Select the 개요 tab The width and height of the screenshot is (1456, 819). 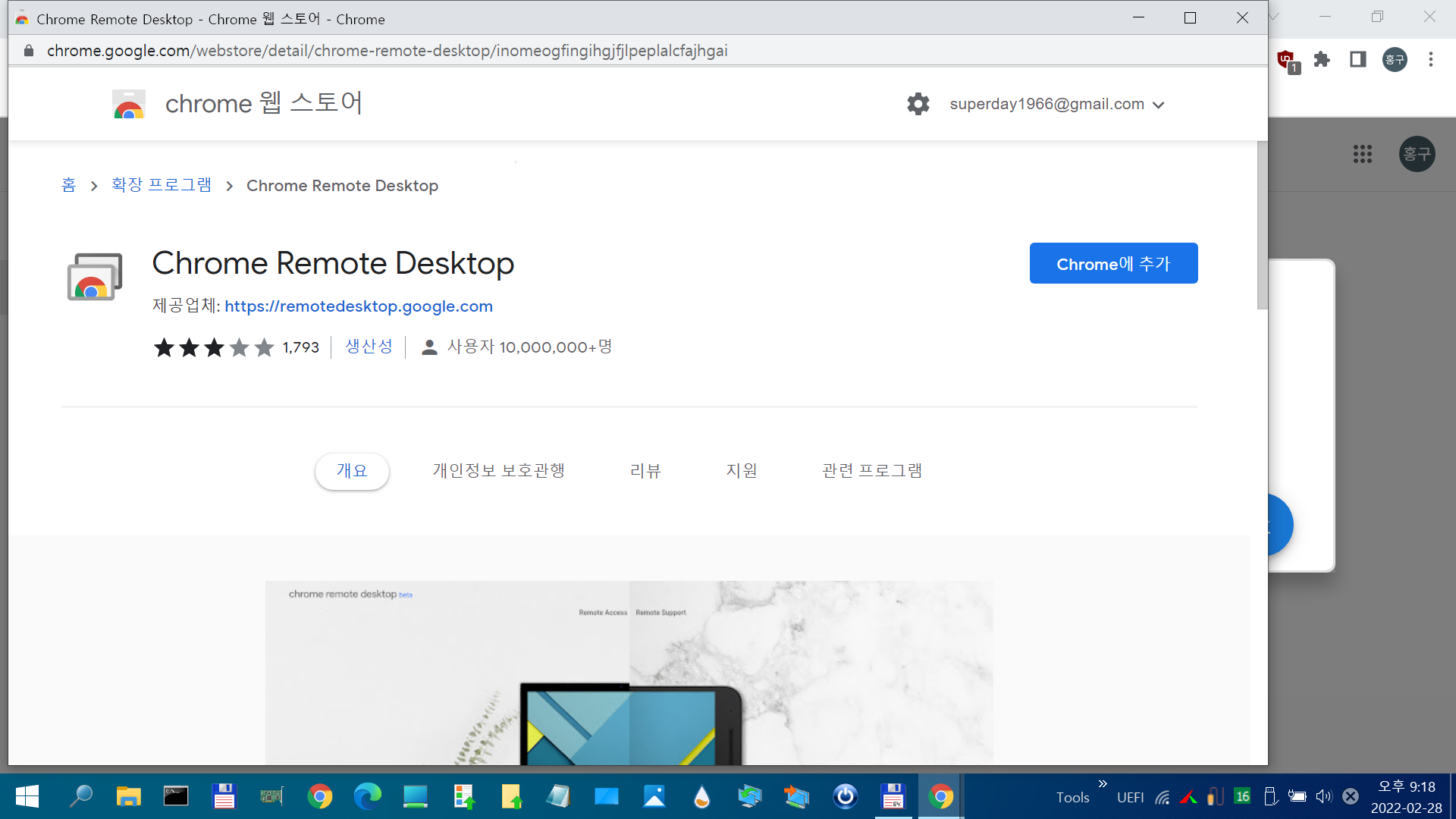[x=352, y=471]
